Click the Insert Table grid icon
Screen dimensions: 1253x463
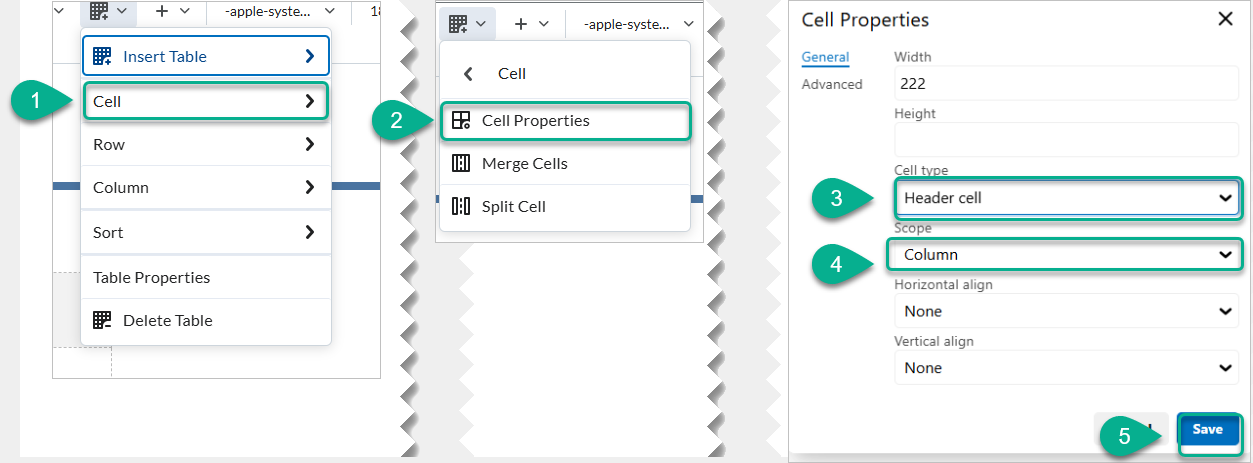coord(102,57)
